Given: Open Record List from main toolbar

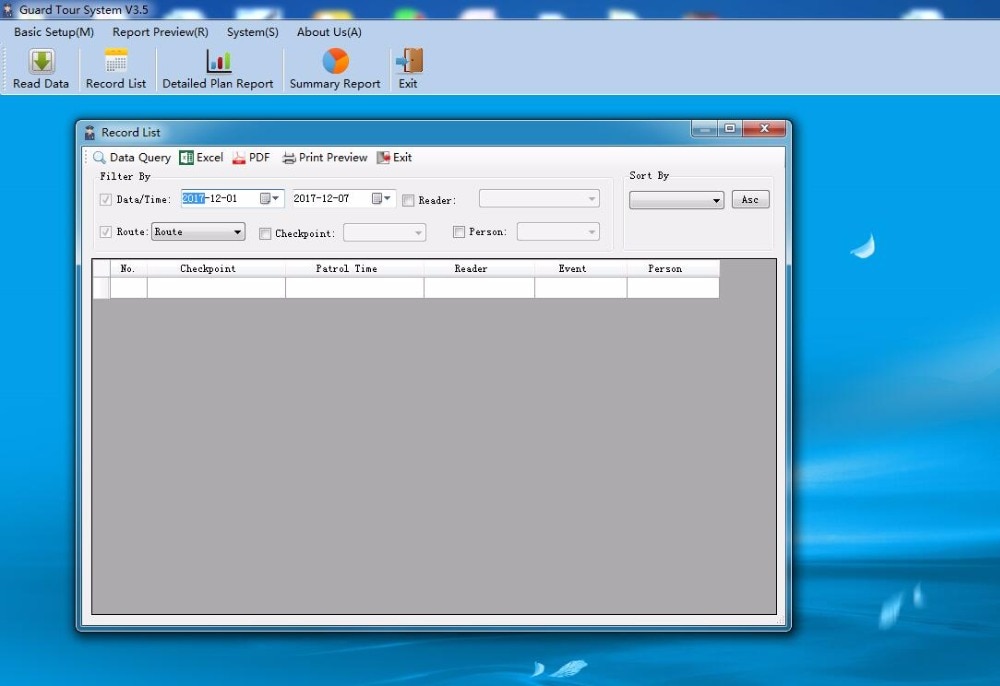Looking at the screenshot, I should [x=116, y=62].
